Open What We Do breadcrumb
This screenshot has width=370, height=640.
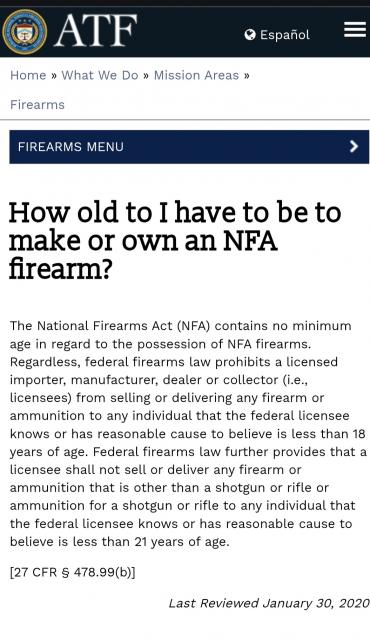[100, 75]
